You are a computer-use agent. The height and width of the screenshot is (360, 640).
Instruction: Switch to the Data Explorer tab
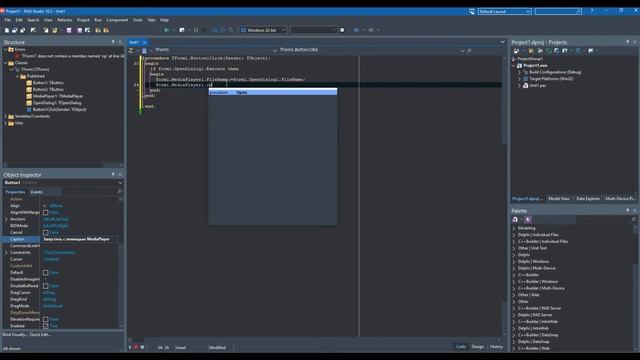pos(588,198)
